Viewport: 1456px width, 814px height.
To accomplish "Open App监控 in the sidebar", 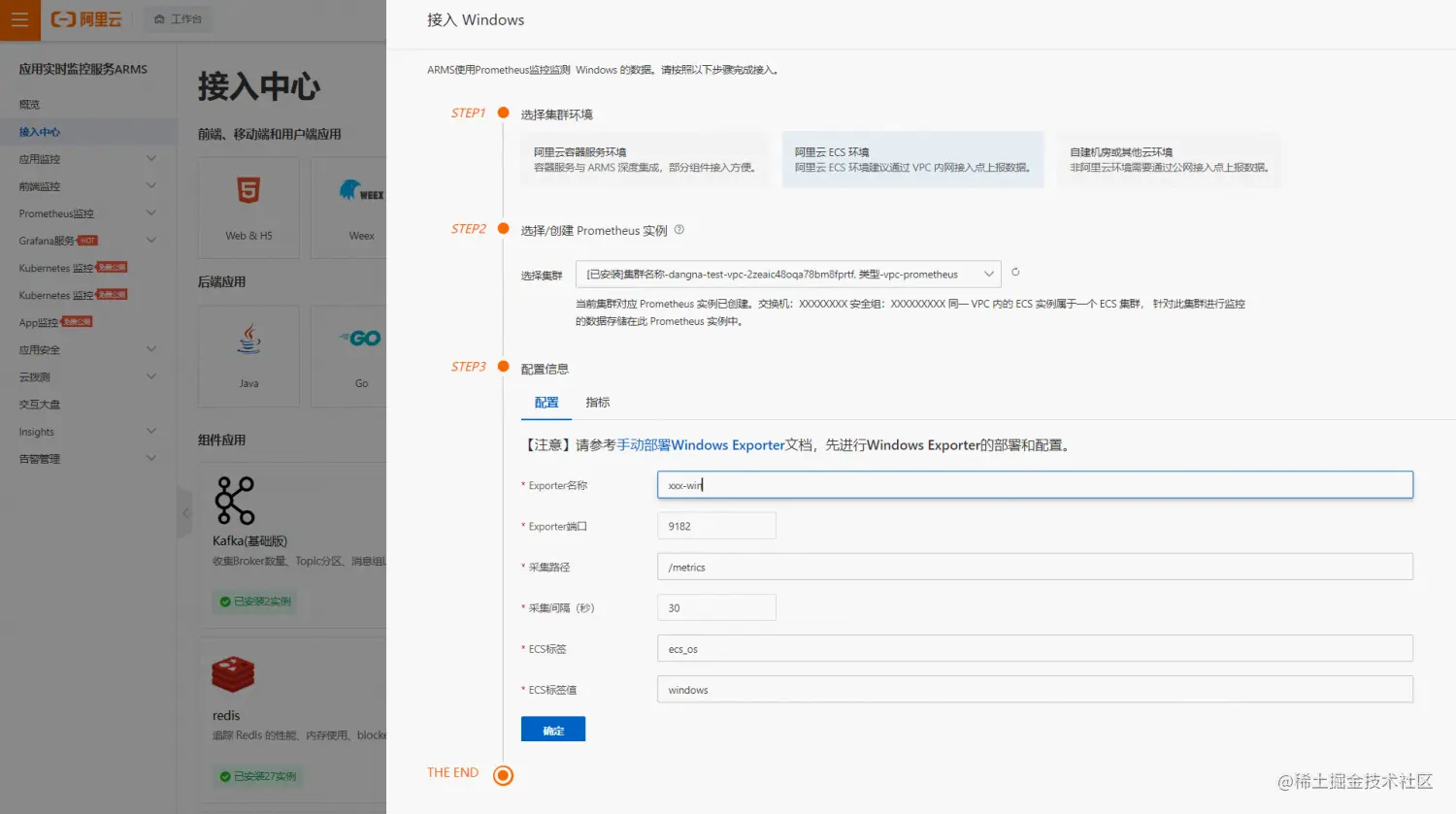I will pyautogui.click(x=39, y=322).
